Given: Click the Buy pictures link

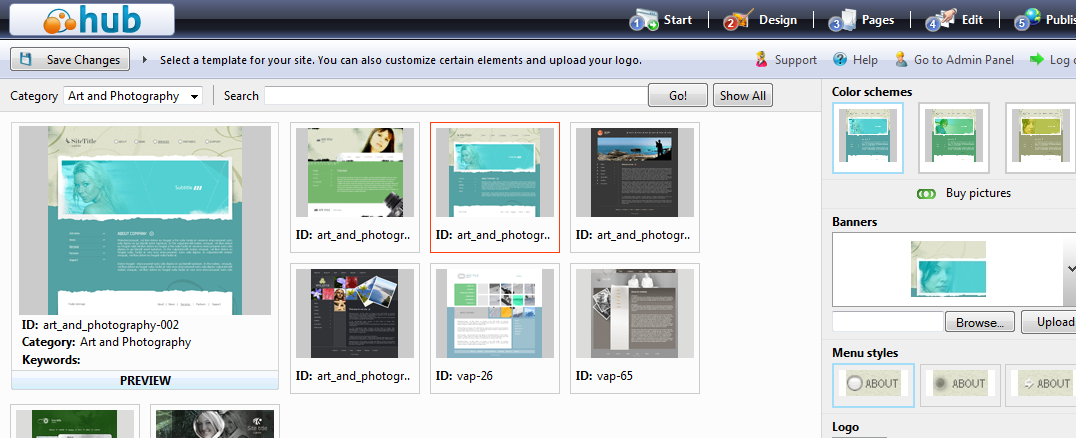Looking at the screenshot, I should pyautogui.click(x=977, y=193).
